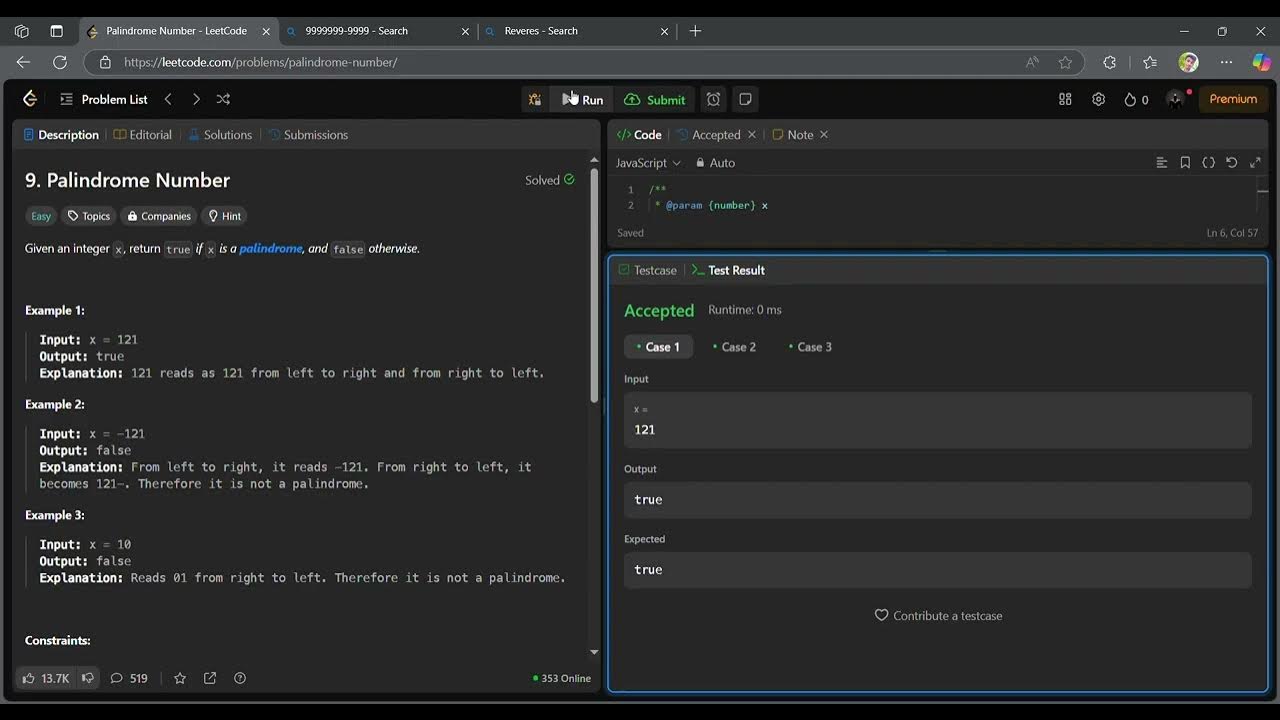Open the layout grid icon

pyautogui.click(x=1065, y=99)
